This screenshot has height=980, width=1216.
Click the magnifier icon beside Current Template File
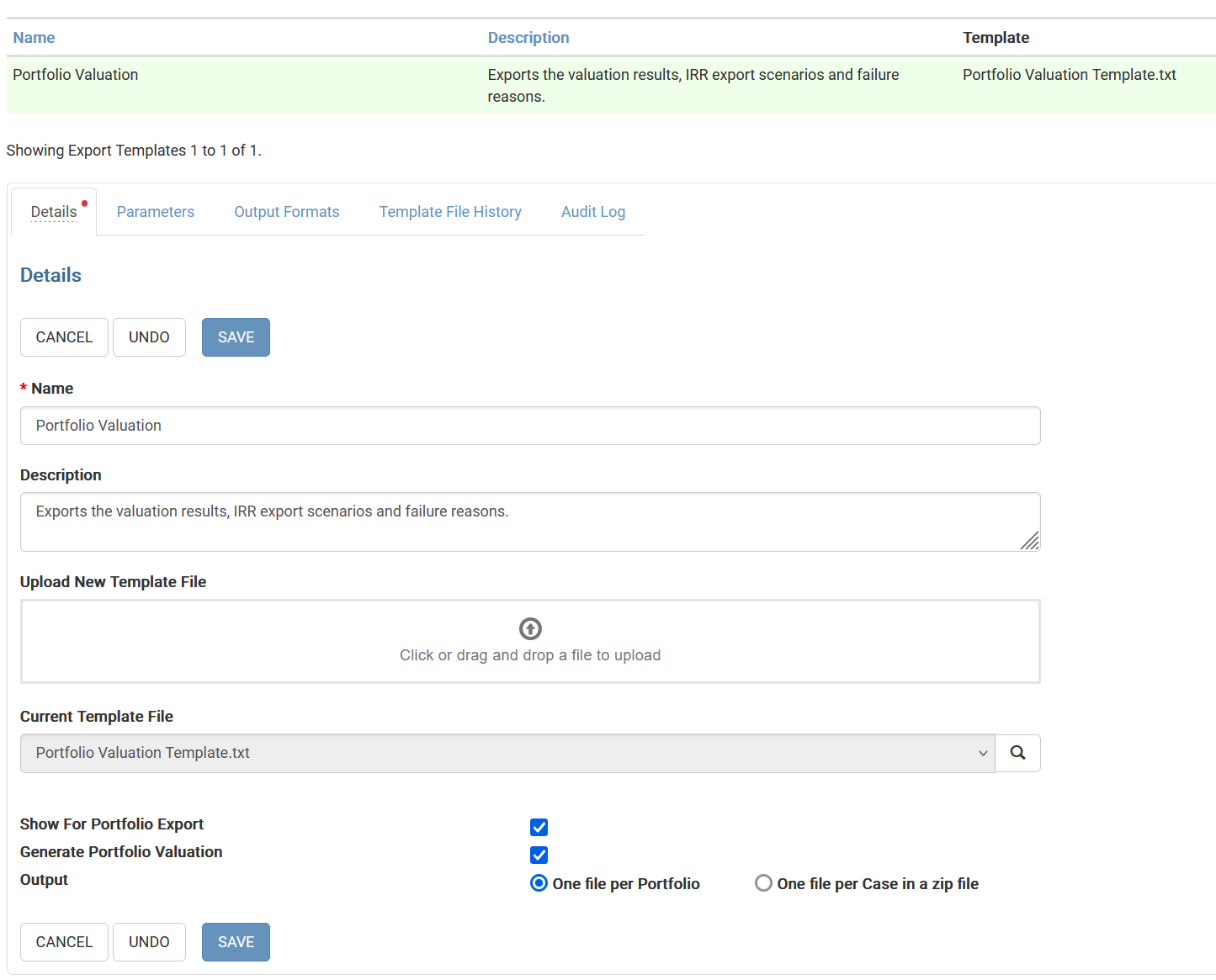(x=1017, y=753)
